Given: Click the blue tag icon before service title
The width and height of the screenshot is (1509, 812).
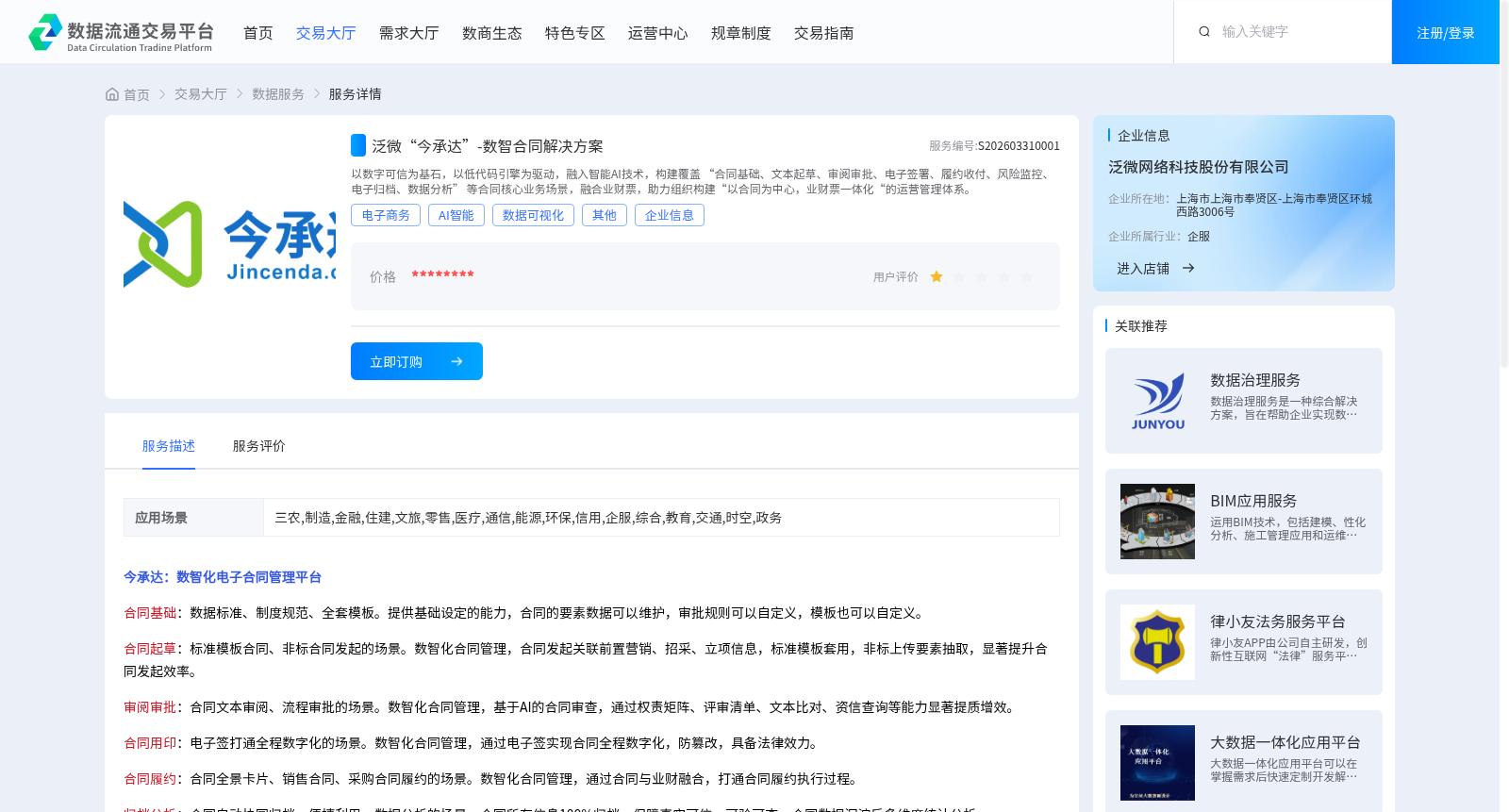Looking at the screenshot, I should 358,145.
